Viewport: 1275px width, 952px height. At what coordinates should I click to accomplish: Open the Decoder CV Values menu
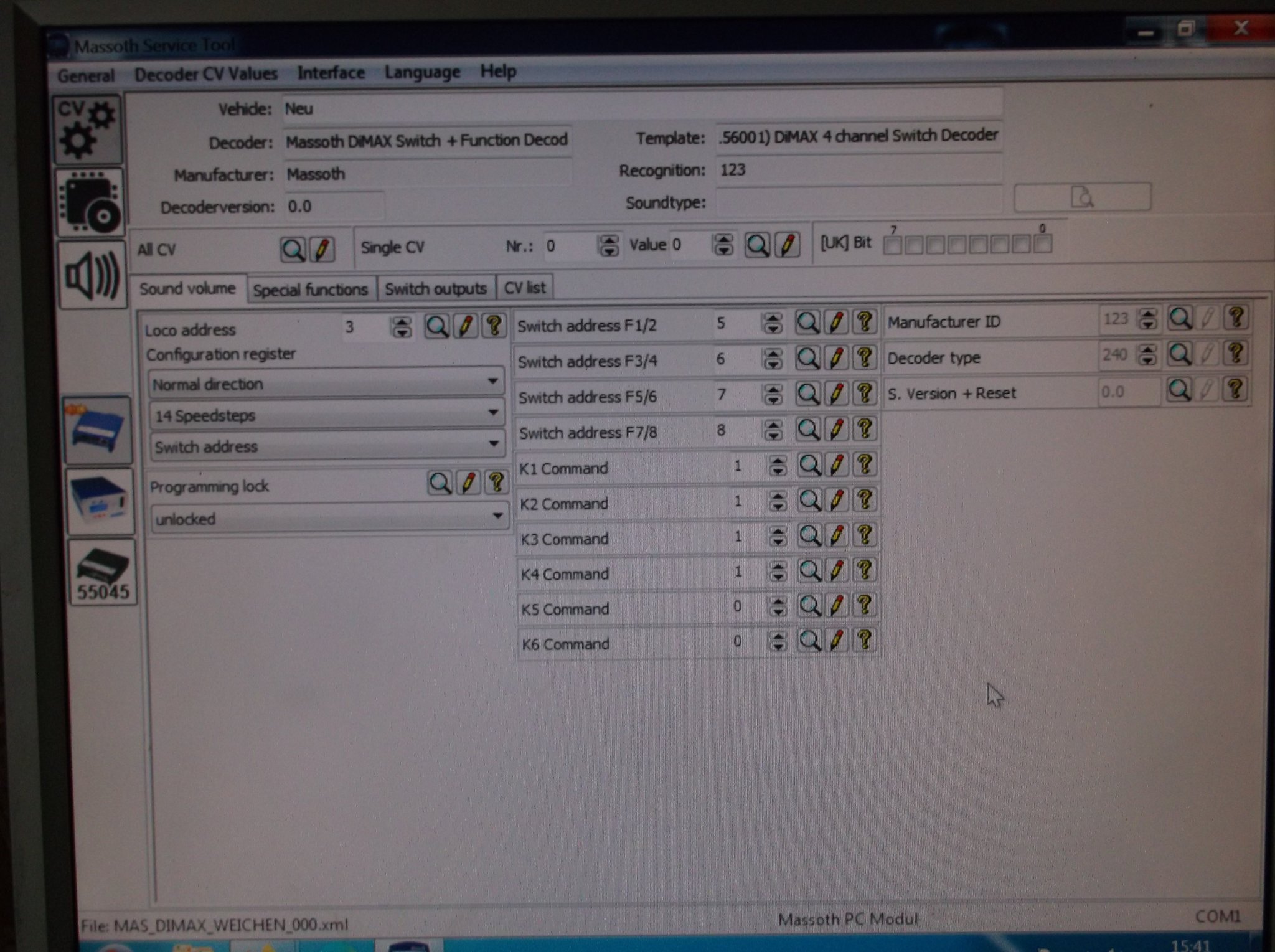[x=206, y=75]
